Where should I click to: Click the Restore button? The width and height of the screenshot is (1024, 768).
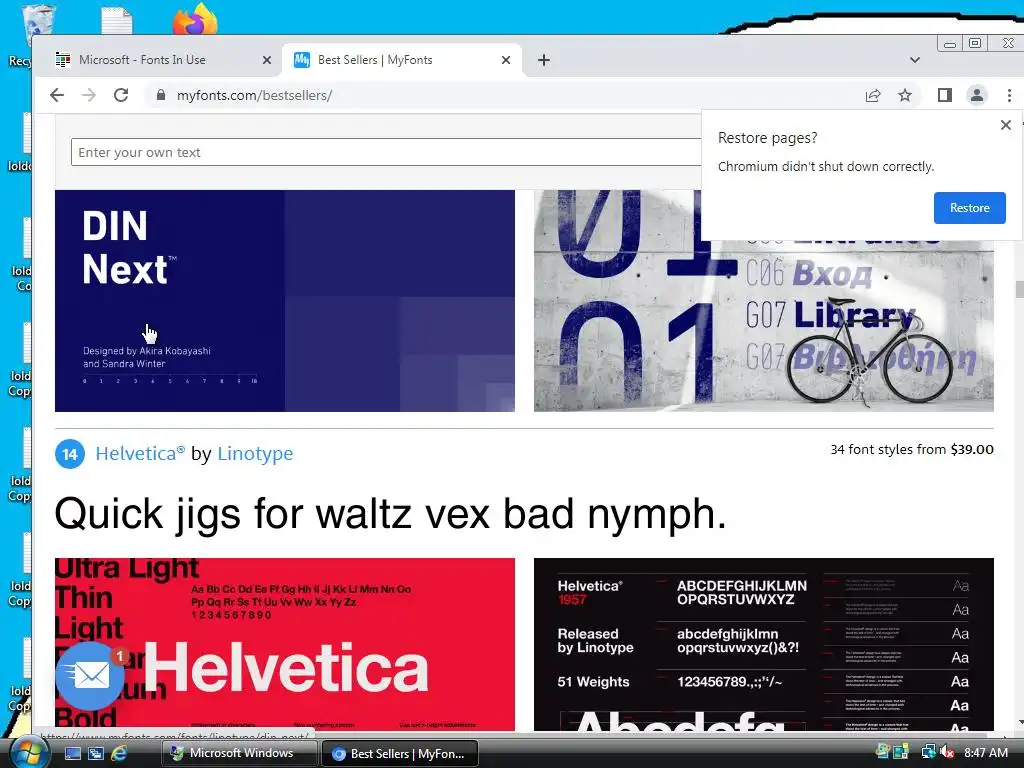pyautogui.click(x=969, y=208)
